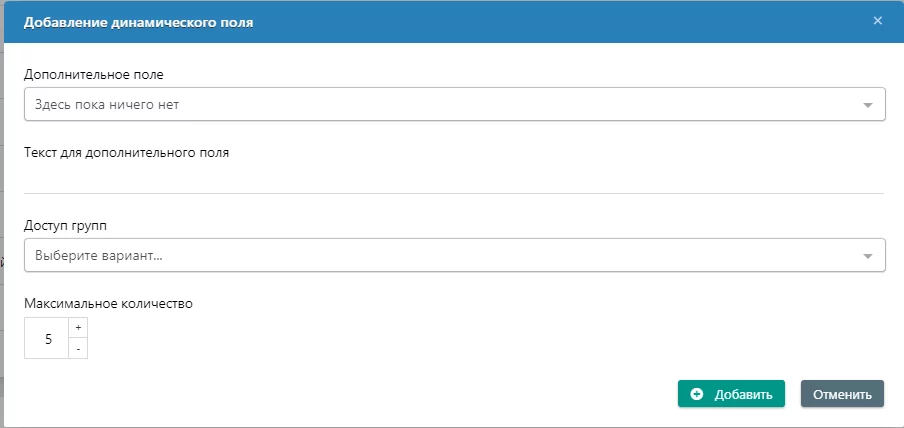
Task: Close the dynamic field dialog with X
Action: tap(877, 21)
